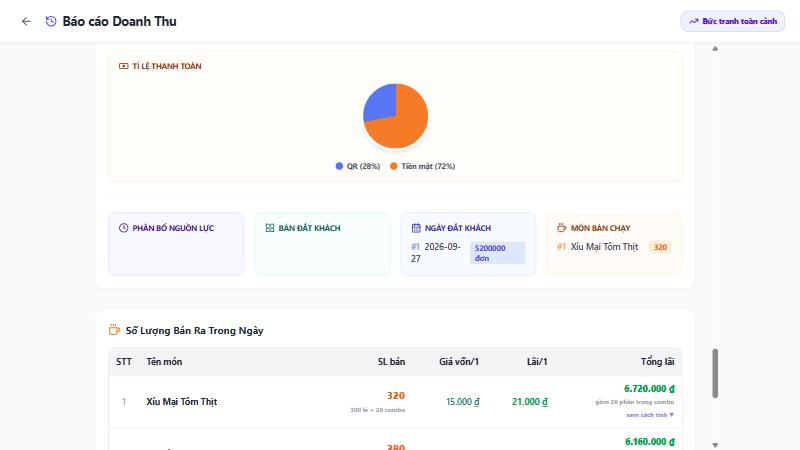800x450 pixels.
Task: Click the Giá vốn/1 column header
Action: [x=459, y=362]
